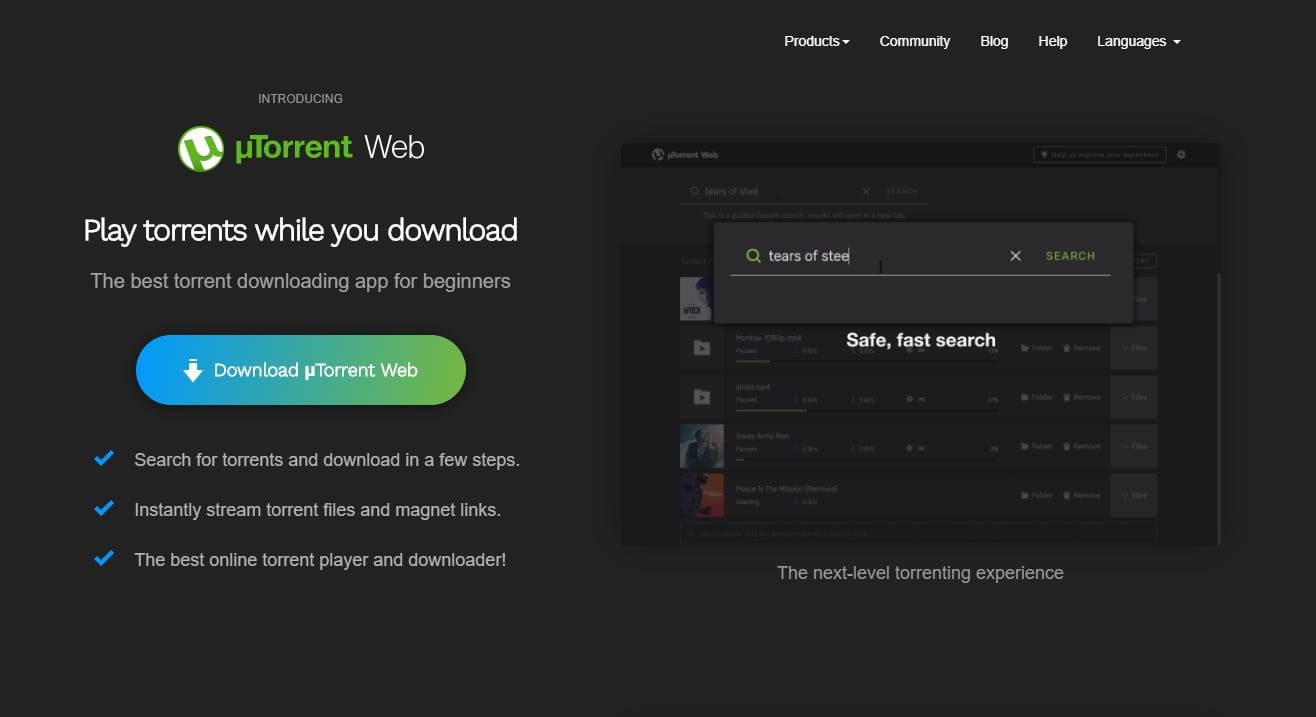The image size is (1316, 717).
Task: Click 'The best torrent downloading app for beginners'
Action: pos(301,281)
